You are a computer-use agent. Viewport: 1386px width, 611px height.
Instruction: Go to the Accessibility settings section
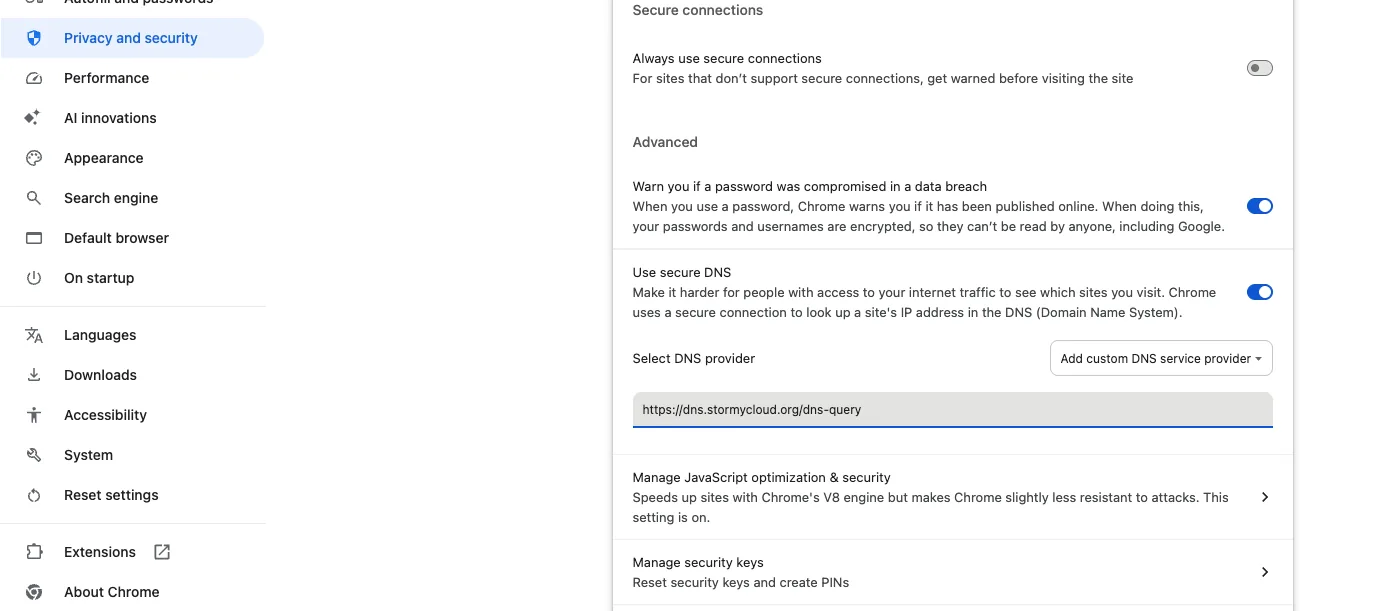(x=105, y=414)
